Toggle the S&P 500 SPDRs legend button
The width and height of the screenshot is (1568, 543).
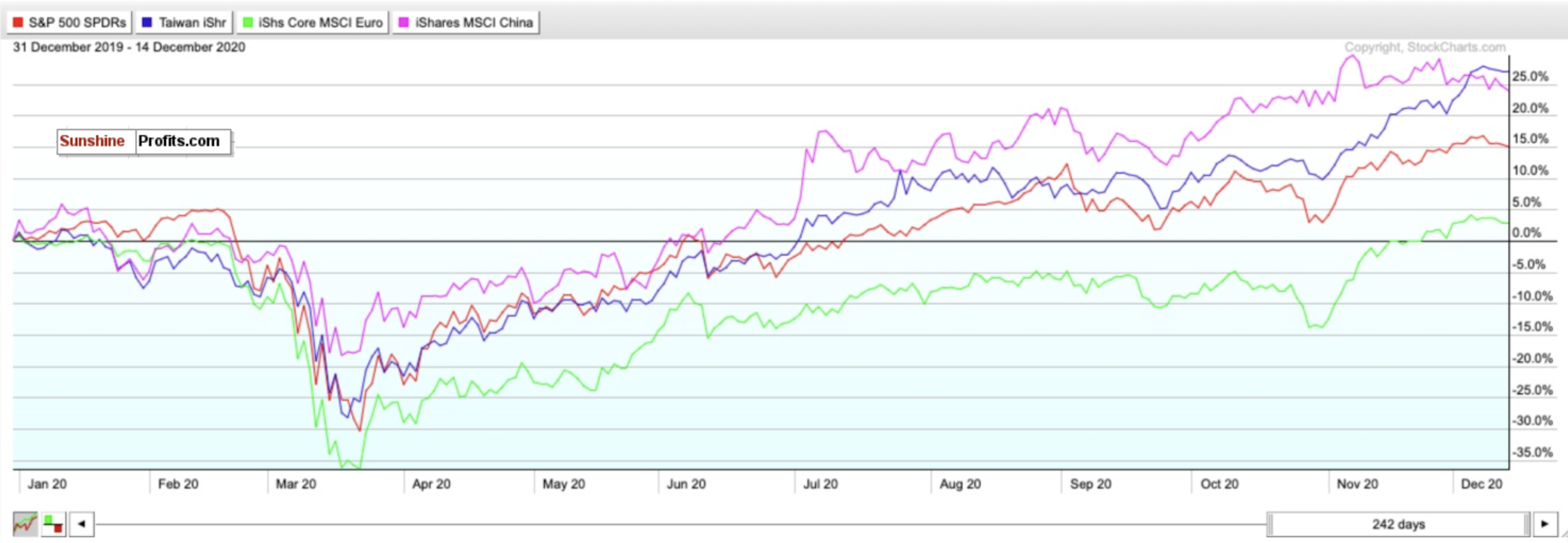click(70, 23)
